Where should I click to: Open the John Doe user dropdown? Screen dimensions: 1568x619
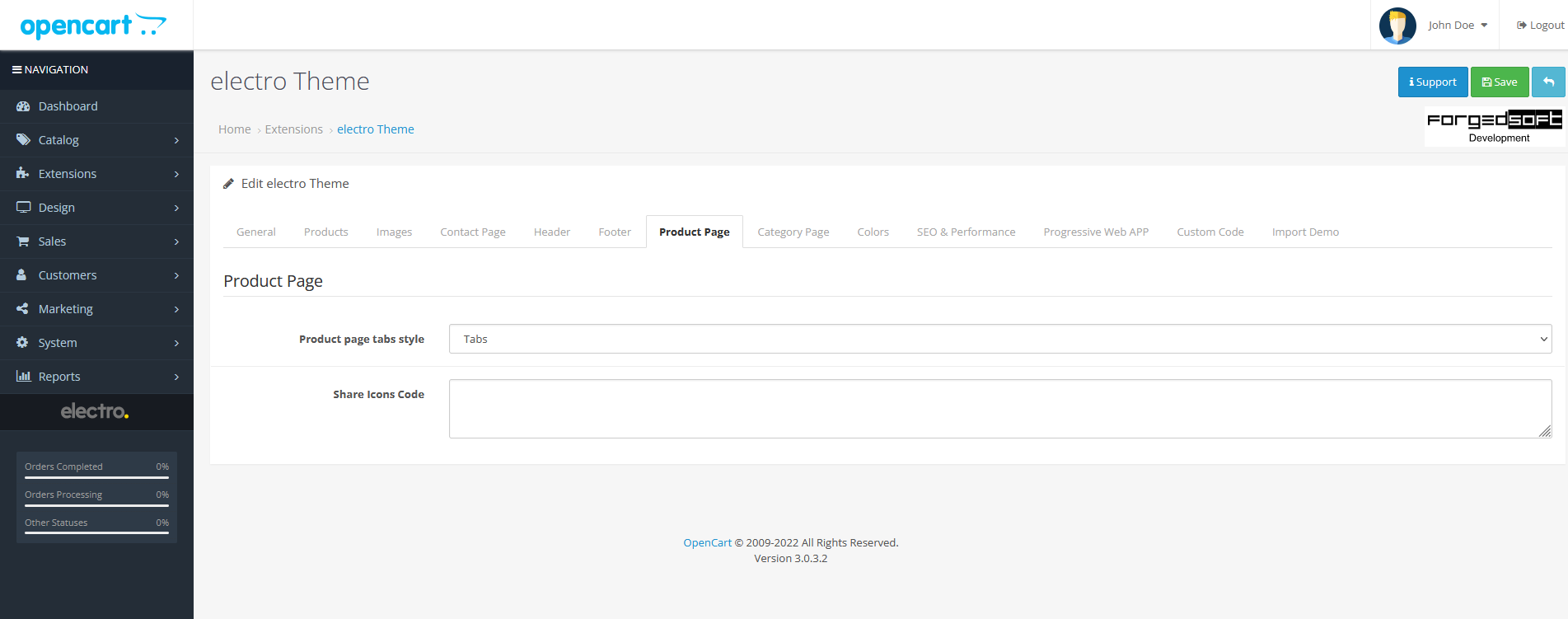[1458, 26]
